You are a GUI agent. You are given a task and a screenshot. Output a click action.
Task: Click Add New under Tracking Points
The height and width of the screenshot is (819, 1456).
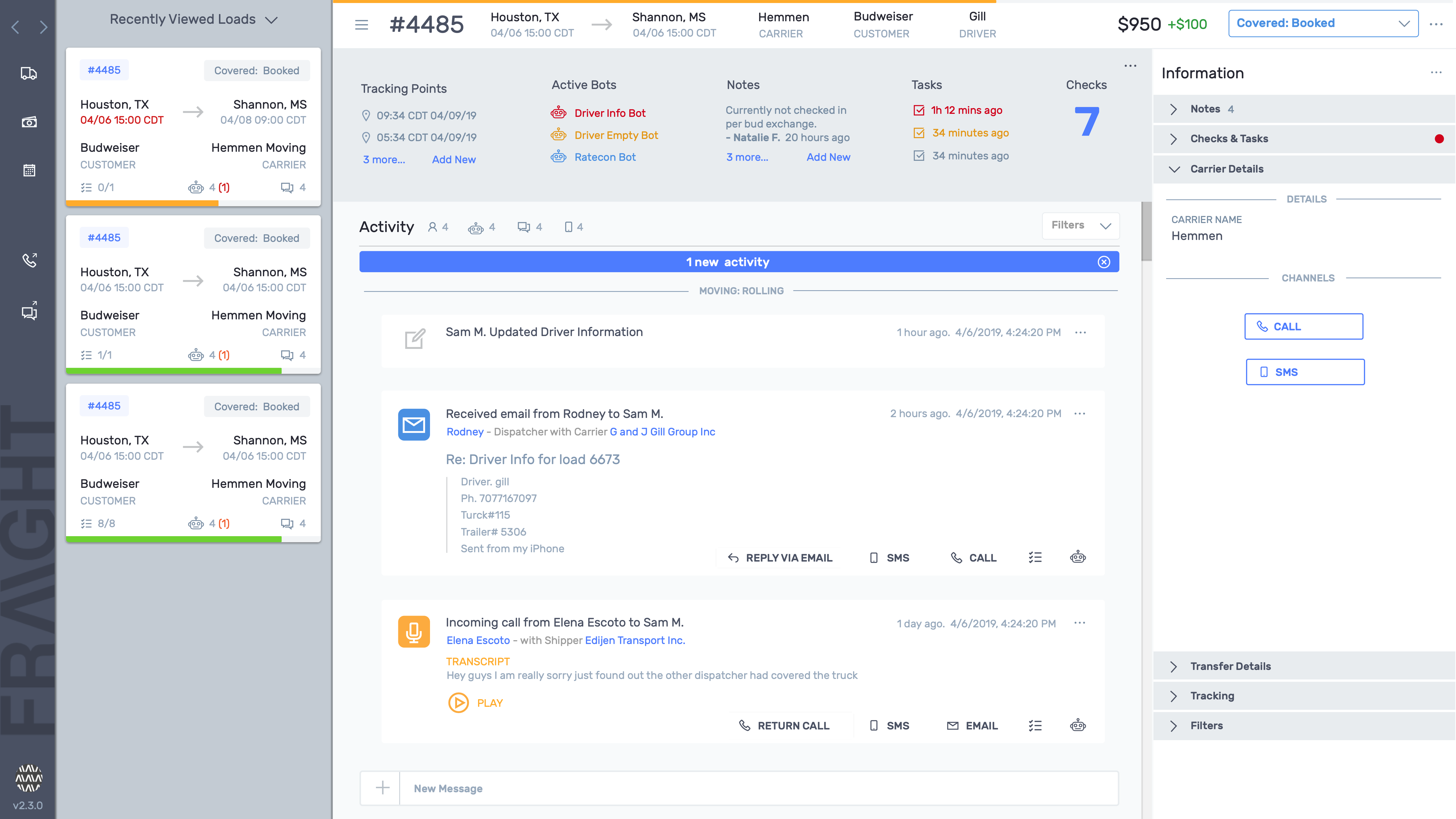point(454,160)
